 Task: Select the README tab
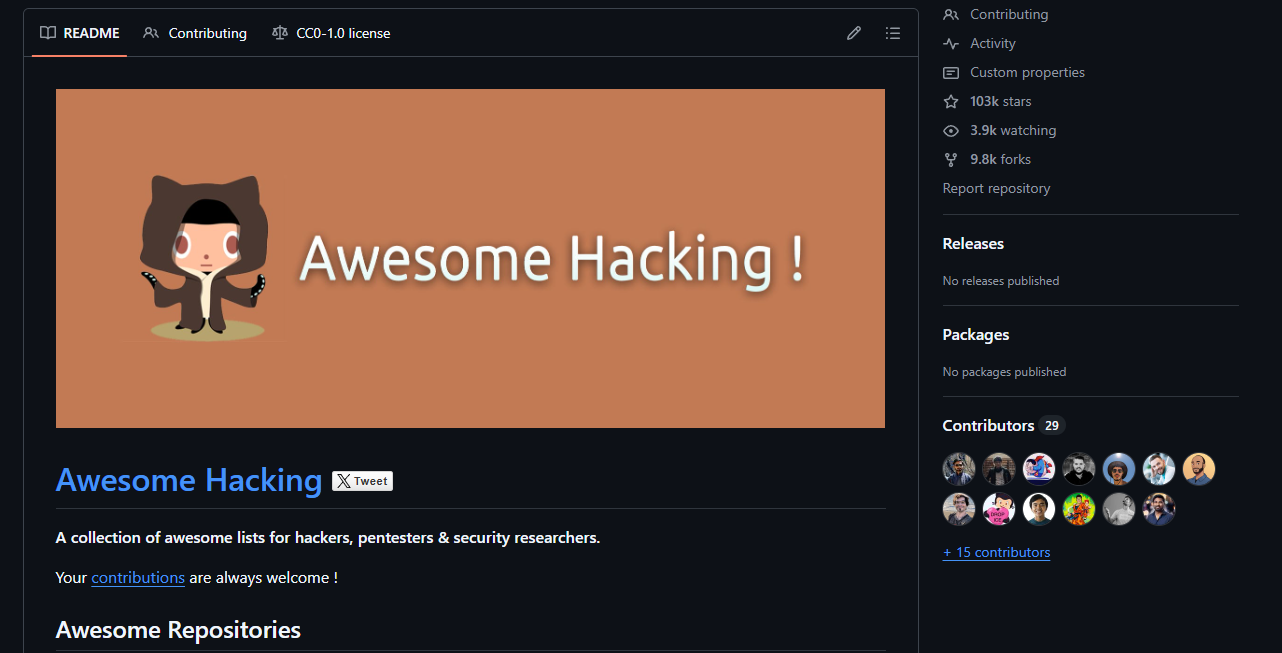click(x=79, y=33)
